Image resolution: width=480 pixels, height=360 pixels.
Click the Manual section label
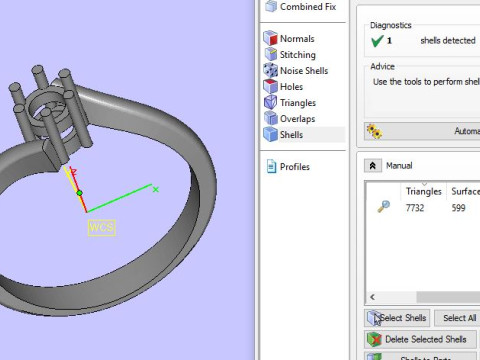pos(399,166)
